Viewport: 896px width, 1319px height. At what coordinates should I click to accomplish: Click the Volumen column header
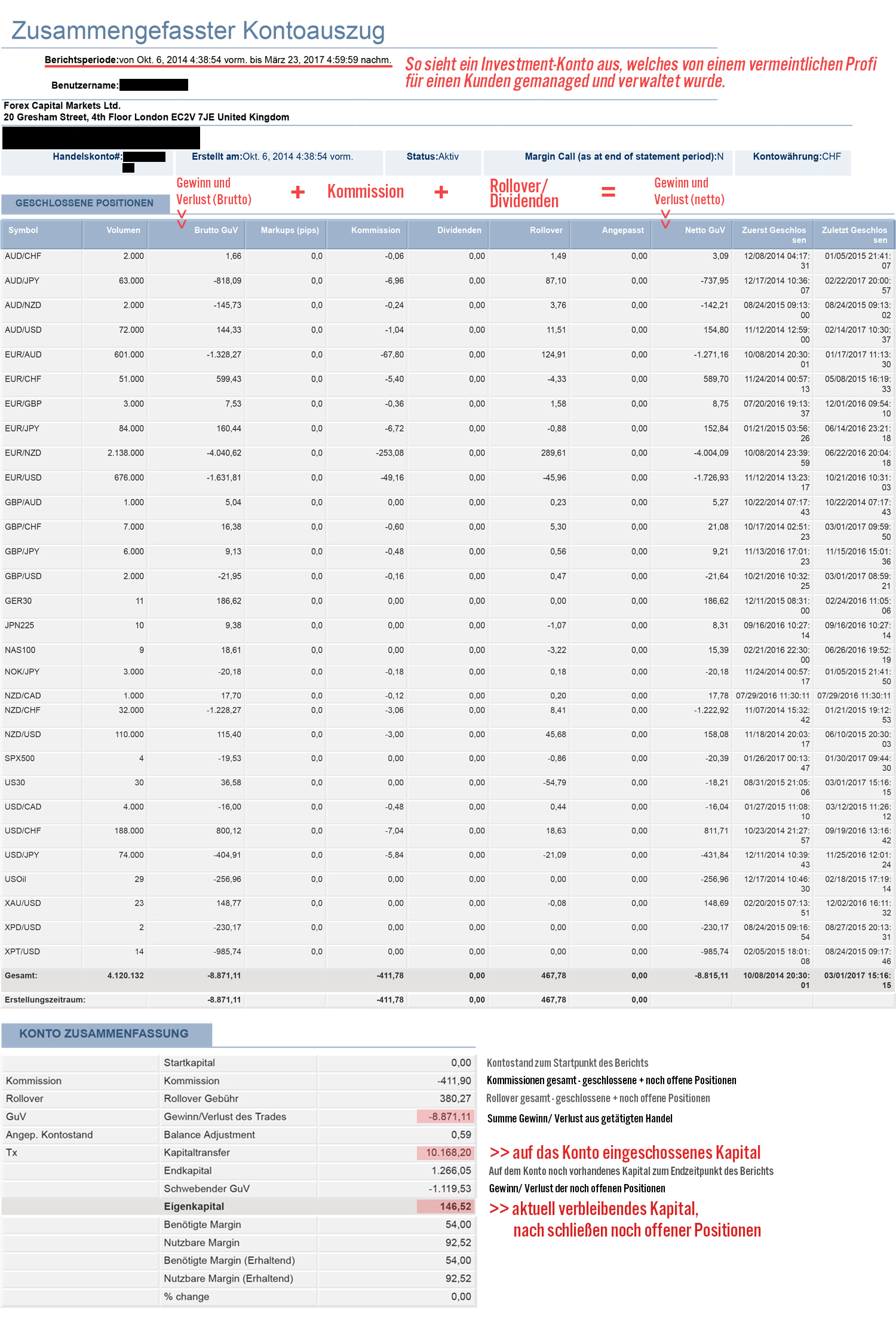[x=115, y=234]
